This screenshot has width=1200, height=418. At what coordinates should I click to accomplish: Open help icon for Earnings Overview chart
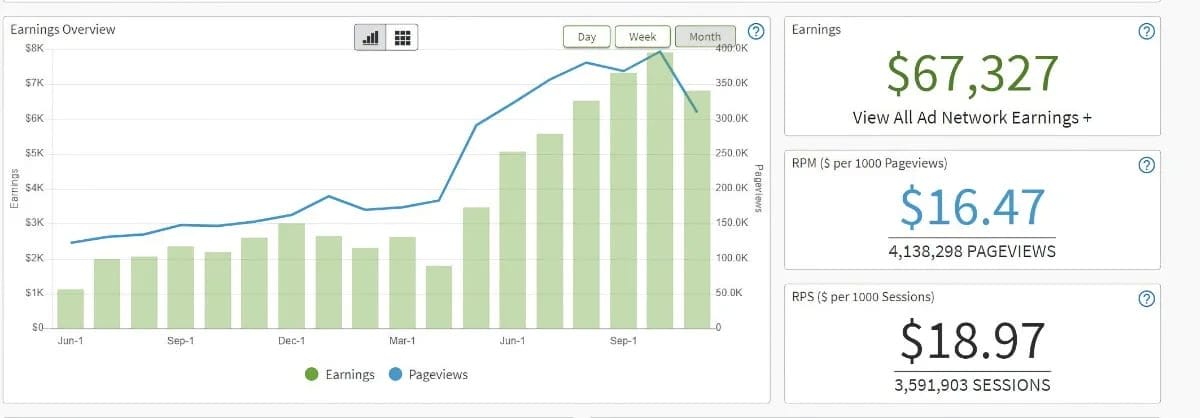pyautogui.click(x=757, y=31)
